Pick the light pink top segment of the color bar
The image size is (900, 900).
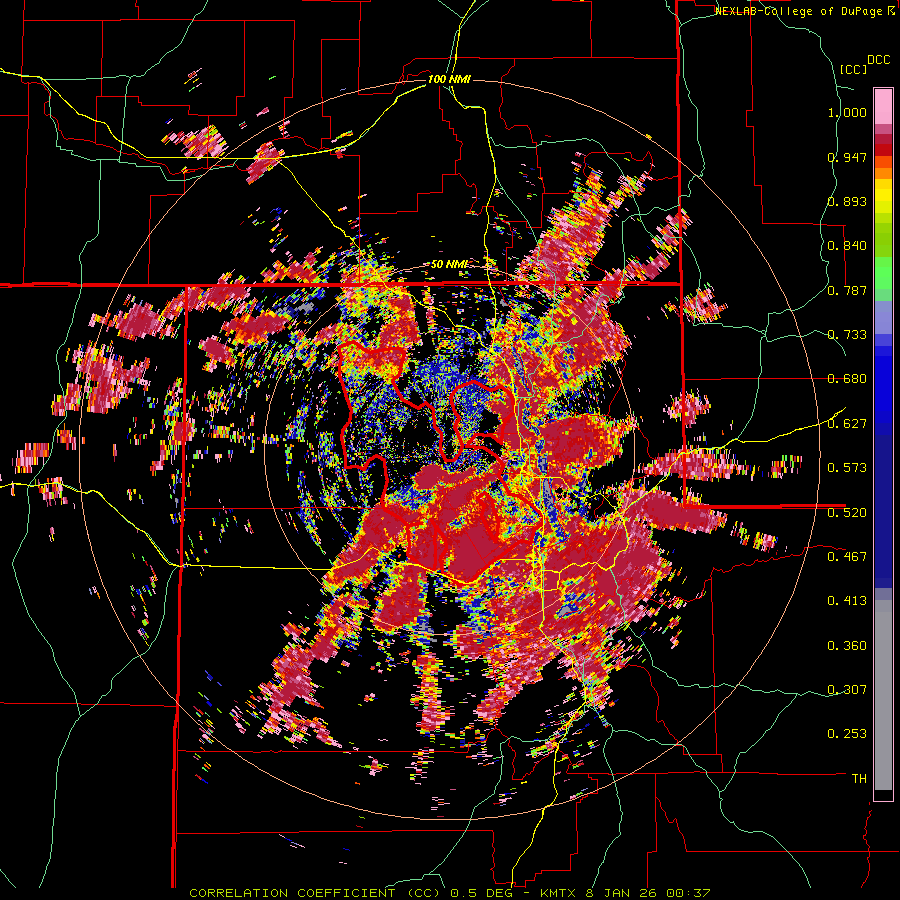pos(883,106)
